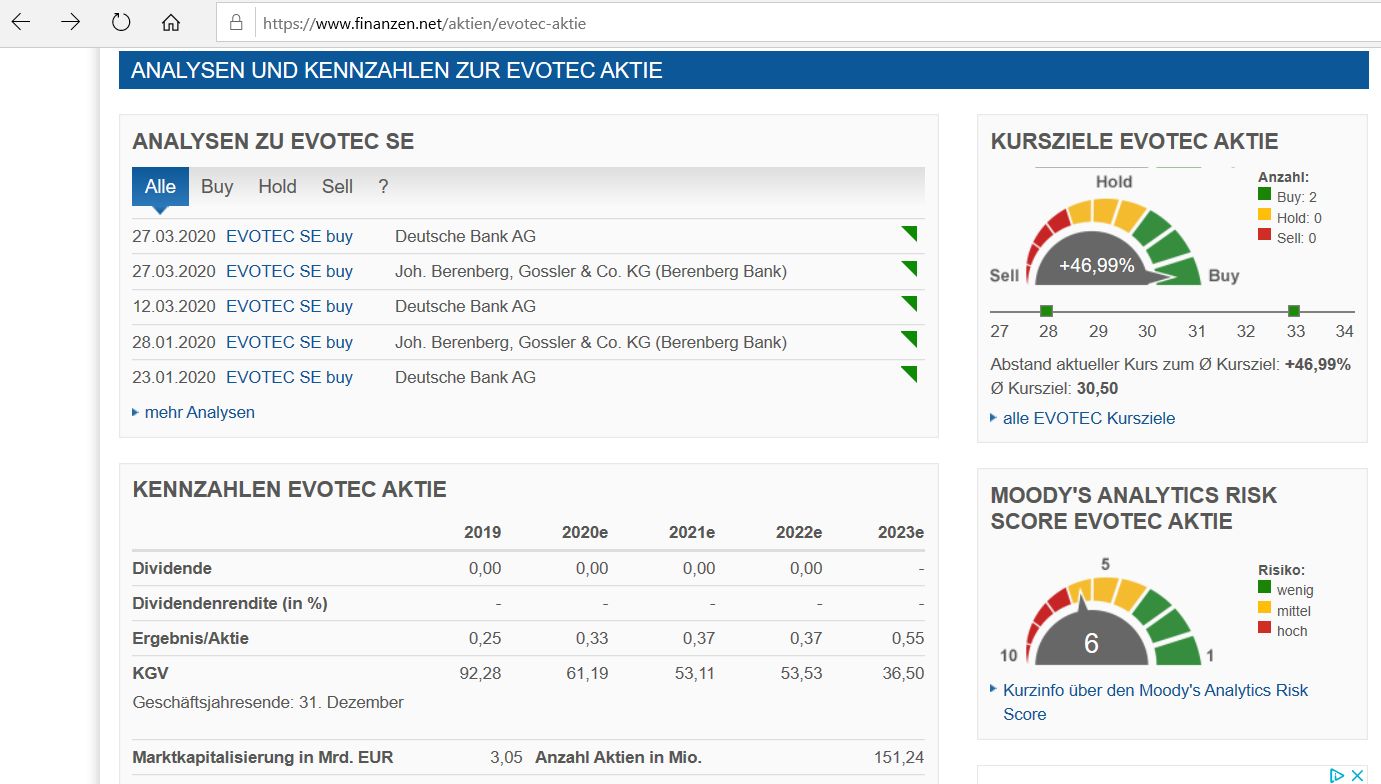Open EVOTEC SE buy analysis from 23.01.2020
Viewport: 1381px width, 784px height.
[x=289, y=377]
